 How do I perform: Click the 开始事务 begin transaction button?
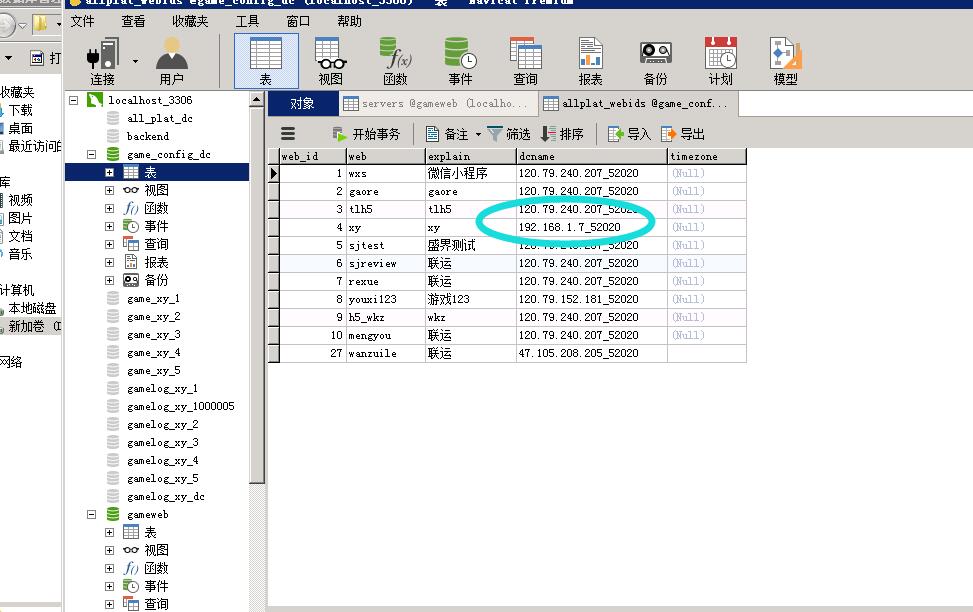pyautogui.click(x=366, y=134)
